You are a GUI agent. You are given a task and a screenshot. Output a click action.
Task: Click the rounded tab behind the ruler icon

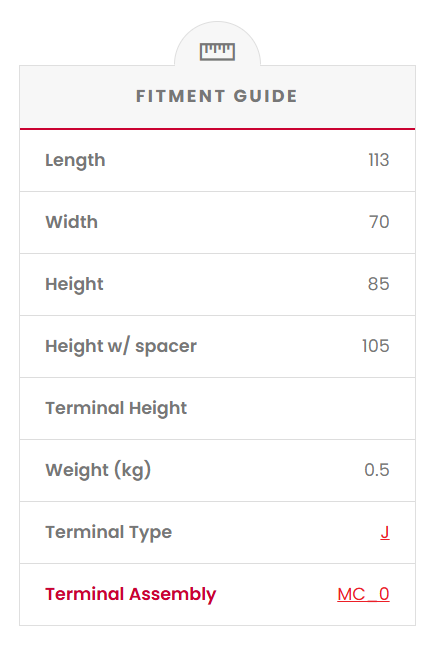point(217,44)
